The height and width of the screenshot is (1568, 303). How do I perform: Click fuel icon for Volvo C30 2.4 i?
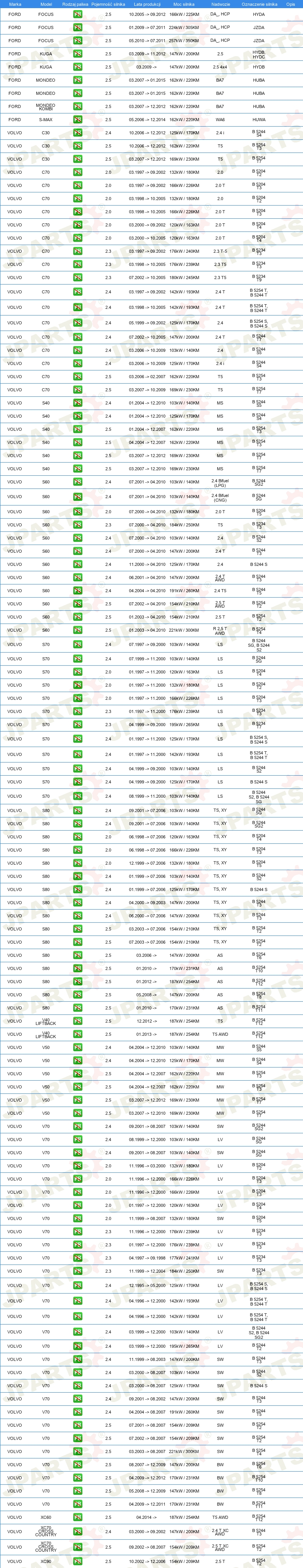coord(77,133)
